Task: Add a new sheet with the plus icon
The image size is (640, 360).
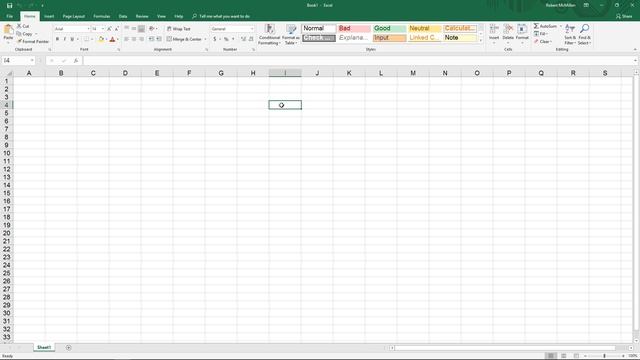Action: (69, 348)
